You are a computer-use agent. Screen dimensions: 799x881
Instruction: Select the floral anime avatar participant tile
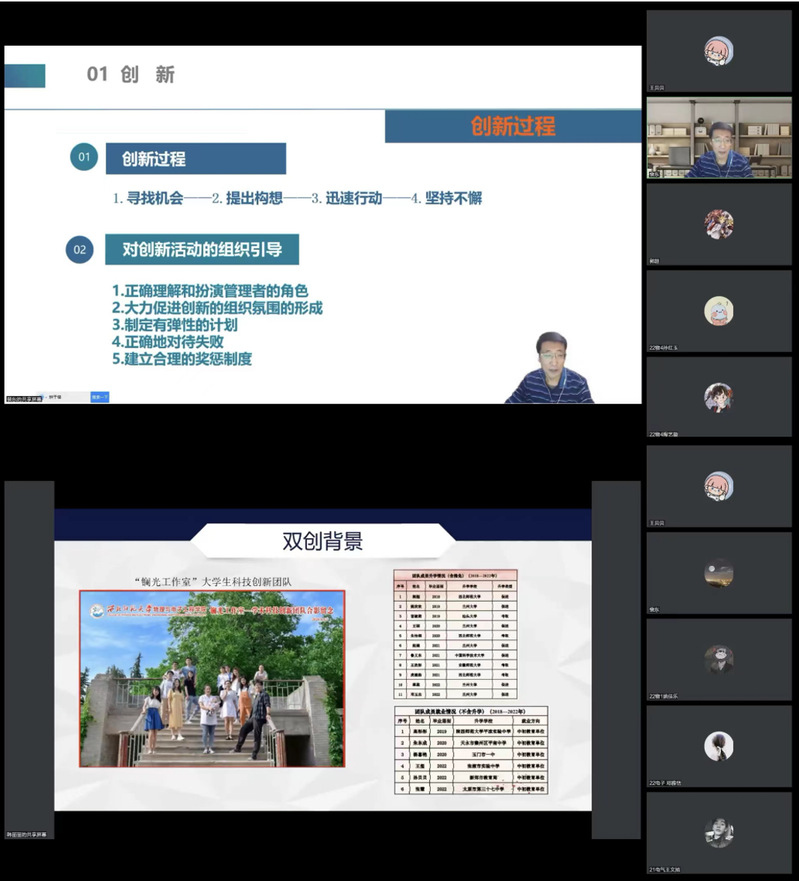click(x=718, y=224)
